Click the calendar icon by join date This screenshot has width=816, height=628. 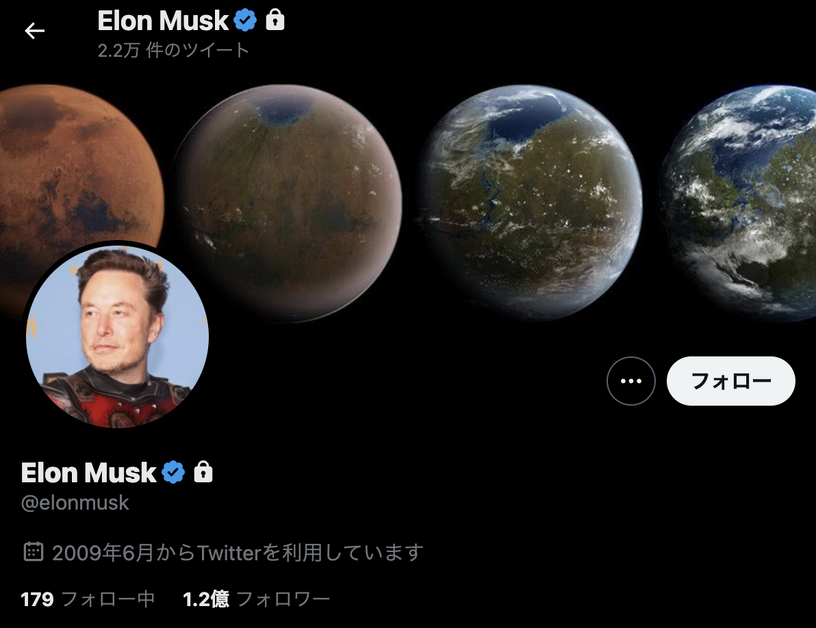point(33,552)
